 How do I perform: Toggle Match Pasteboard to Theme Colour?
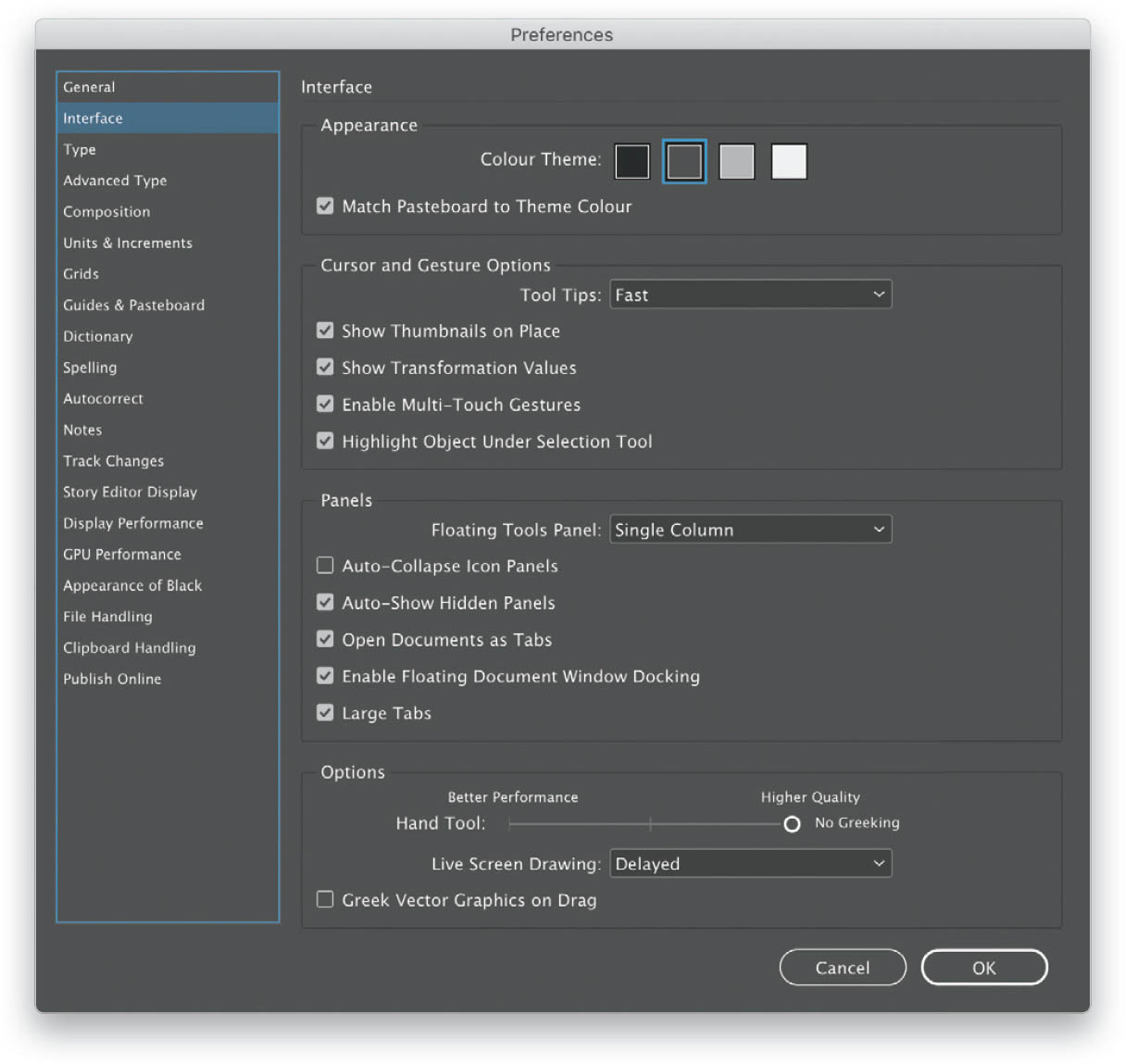(x=325, y=206)
